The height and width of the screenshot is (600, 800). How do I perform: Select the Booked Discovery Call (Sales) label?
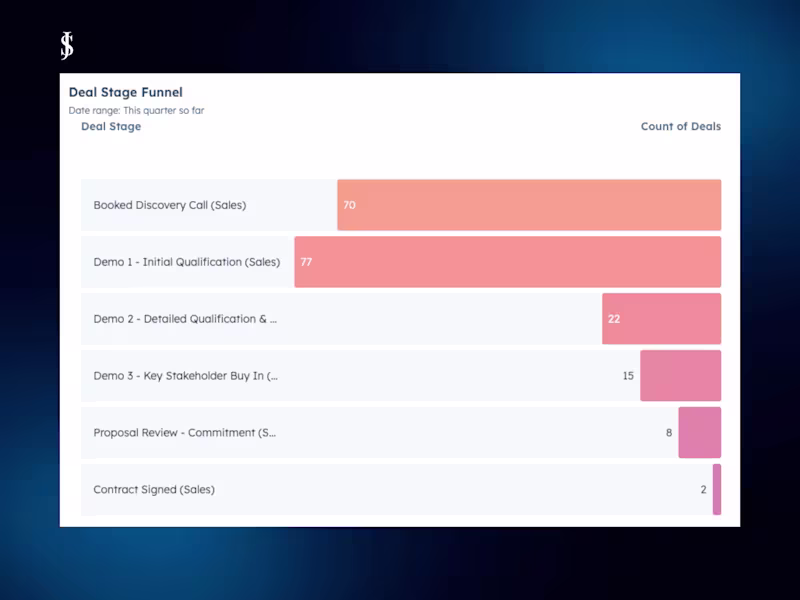coord(169,205)
